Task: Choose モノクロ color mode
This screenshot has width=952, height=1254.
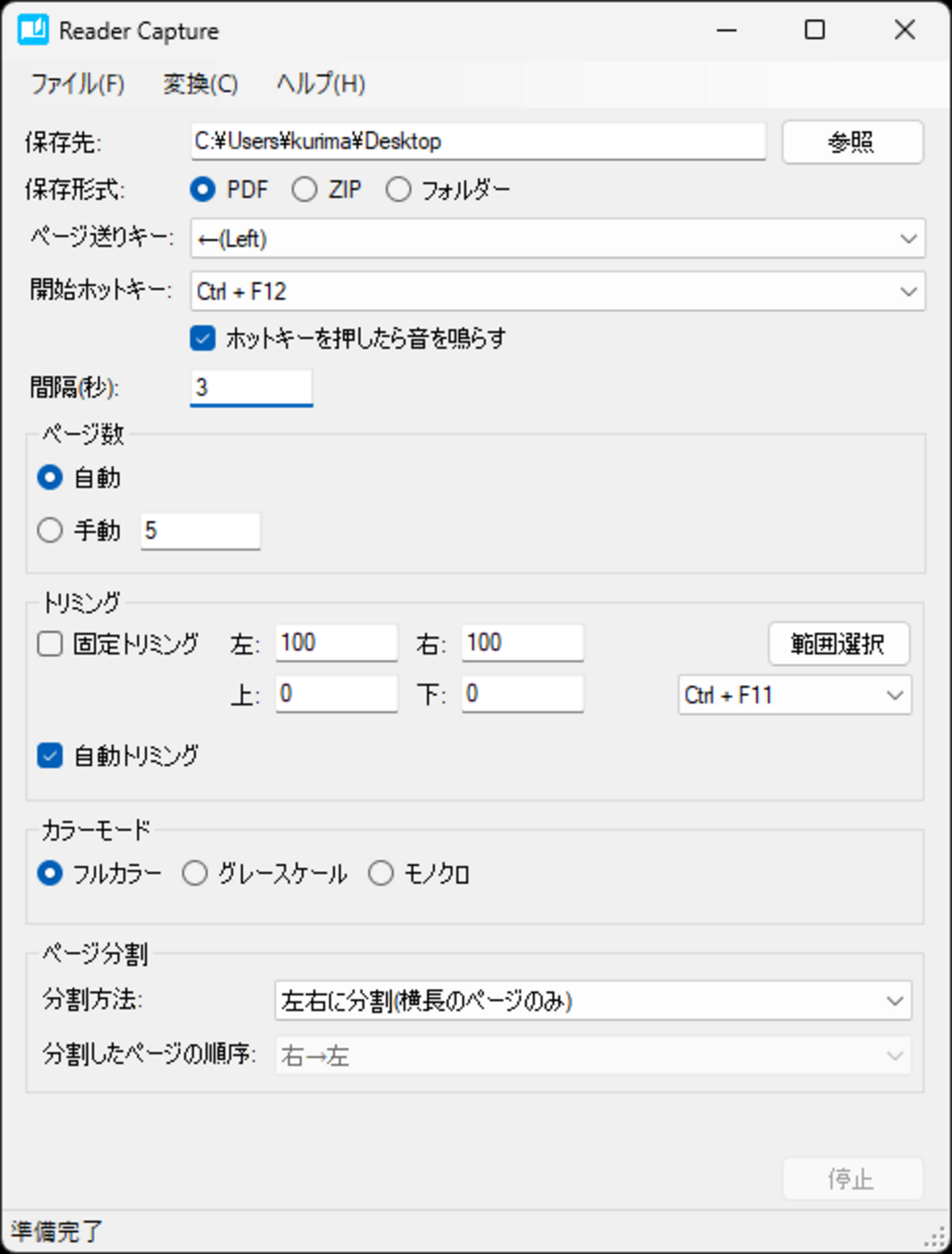Action: [x=381, y=873]
